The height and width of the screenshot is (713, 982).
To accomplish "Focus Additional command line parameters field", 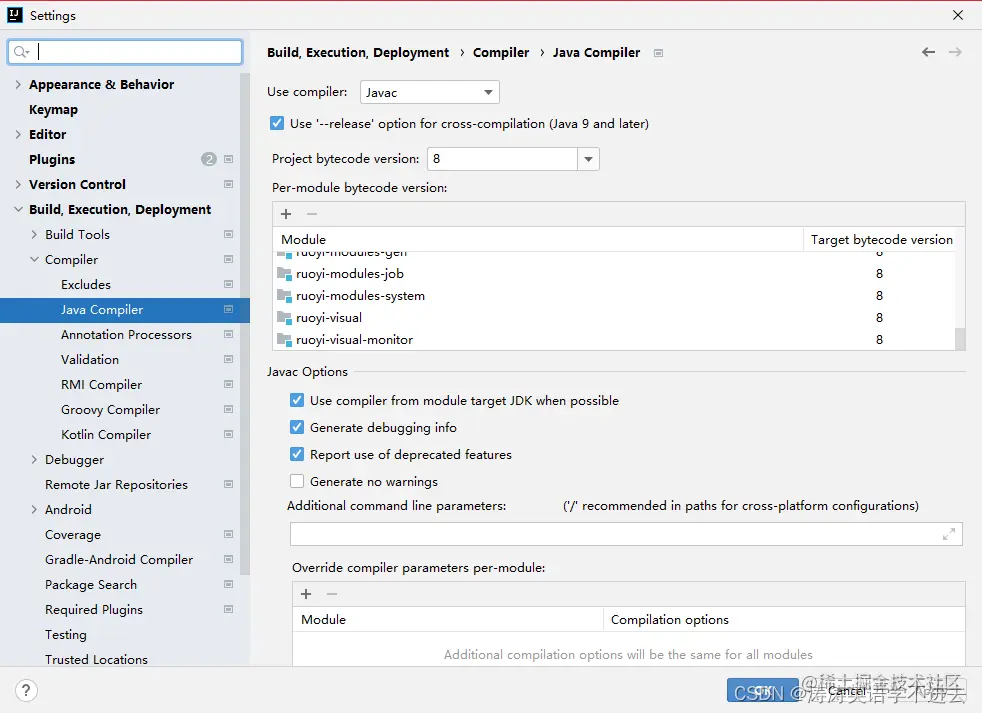I will 626,534.
